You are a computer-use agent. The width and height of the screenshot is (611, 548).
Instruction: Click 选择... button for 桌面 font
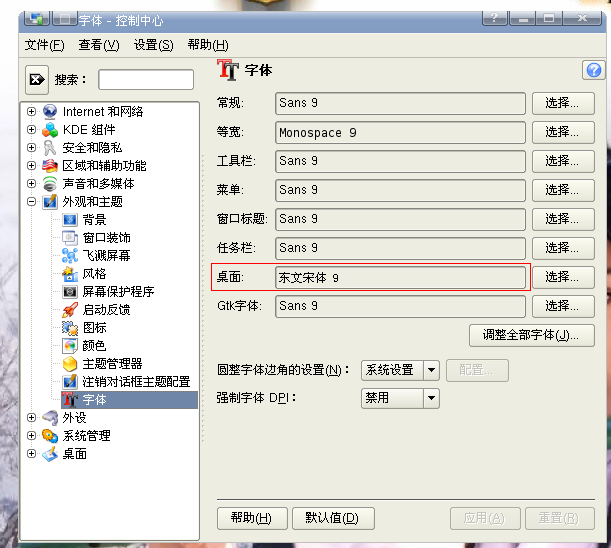[563, 277]
